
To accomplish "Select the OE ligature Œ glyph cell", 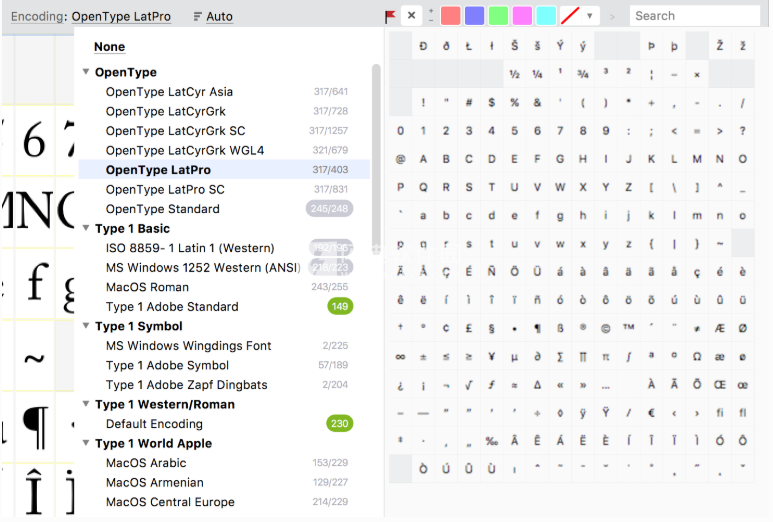I will click(720, 384).
